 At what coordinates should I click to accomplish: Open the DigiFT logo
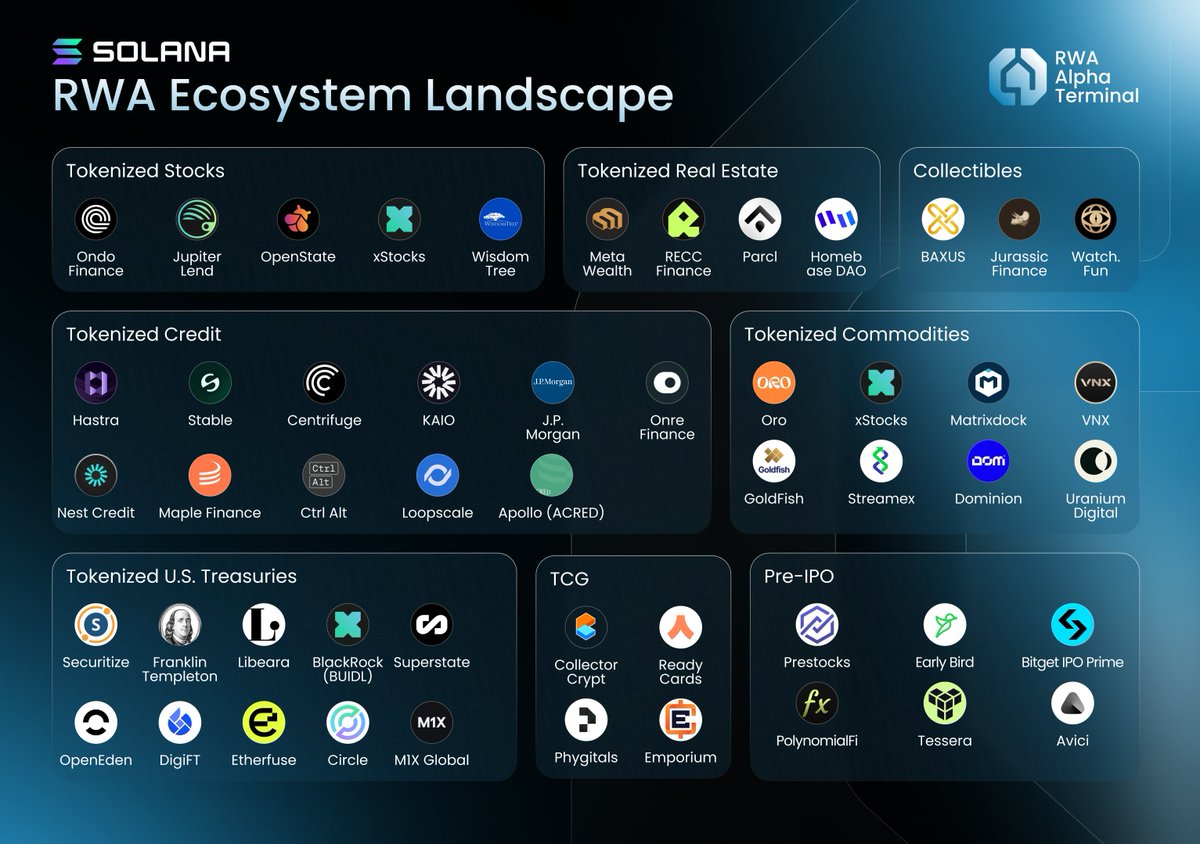180,722
